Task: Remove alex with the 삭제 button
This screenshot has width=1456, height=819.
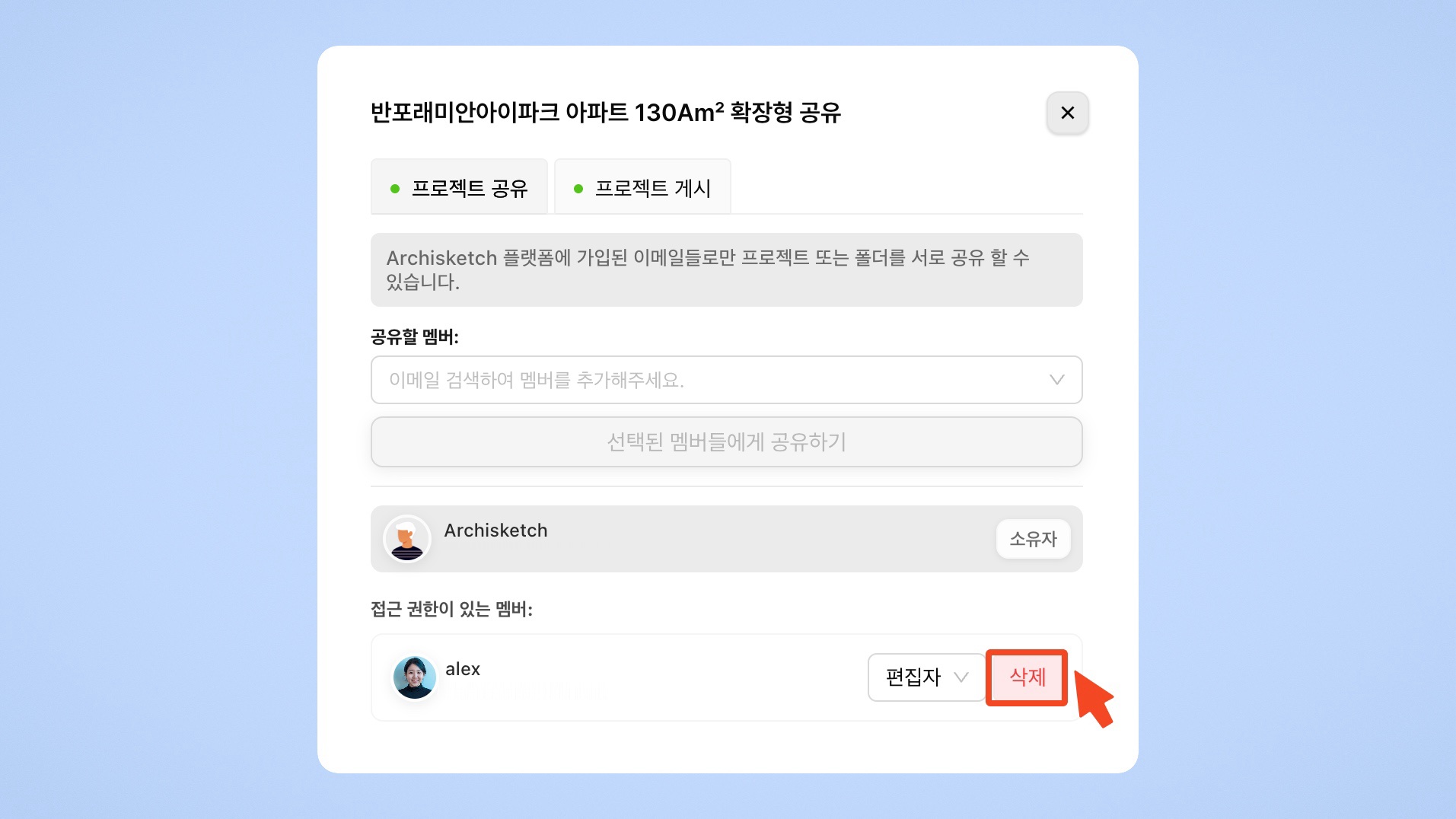Action: 1027,677
